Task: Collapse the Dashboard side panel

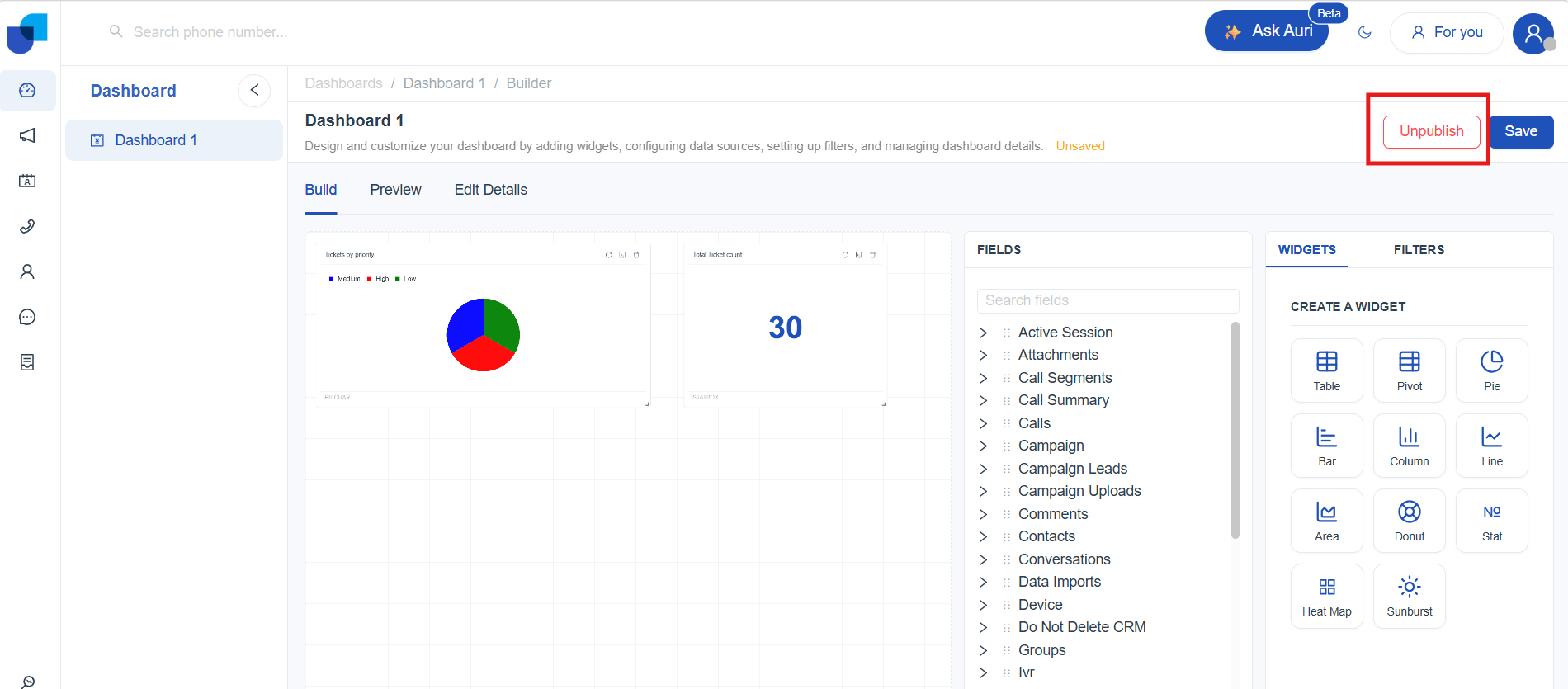Action: (x=254, y=91)
